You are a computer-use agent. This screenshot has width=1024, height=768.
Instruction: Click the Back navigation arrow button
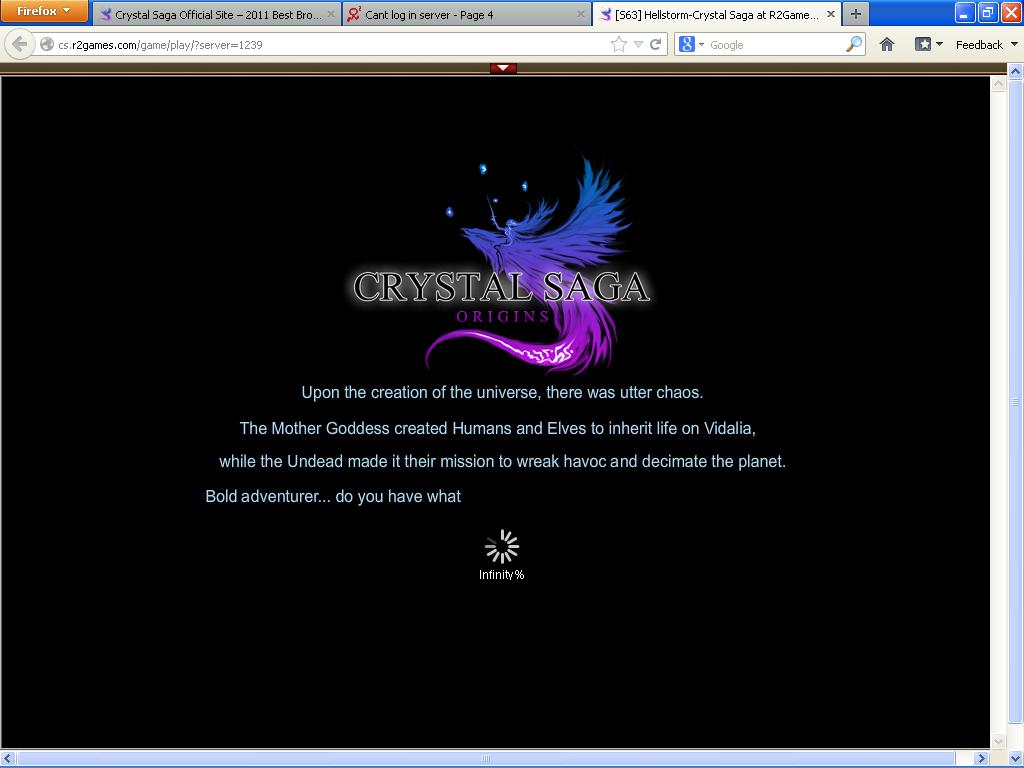[x=20, y=44]
